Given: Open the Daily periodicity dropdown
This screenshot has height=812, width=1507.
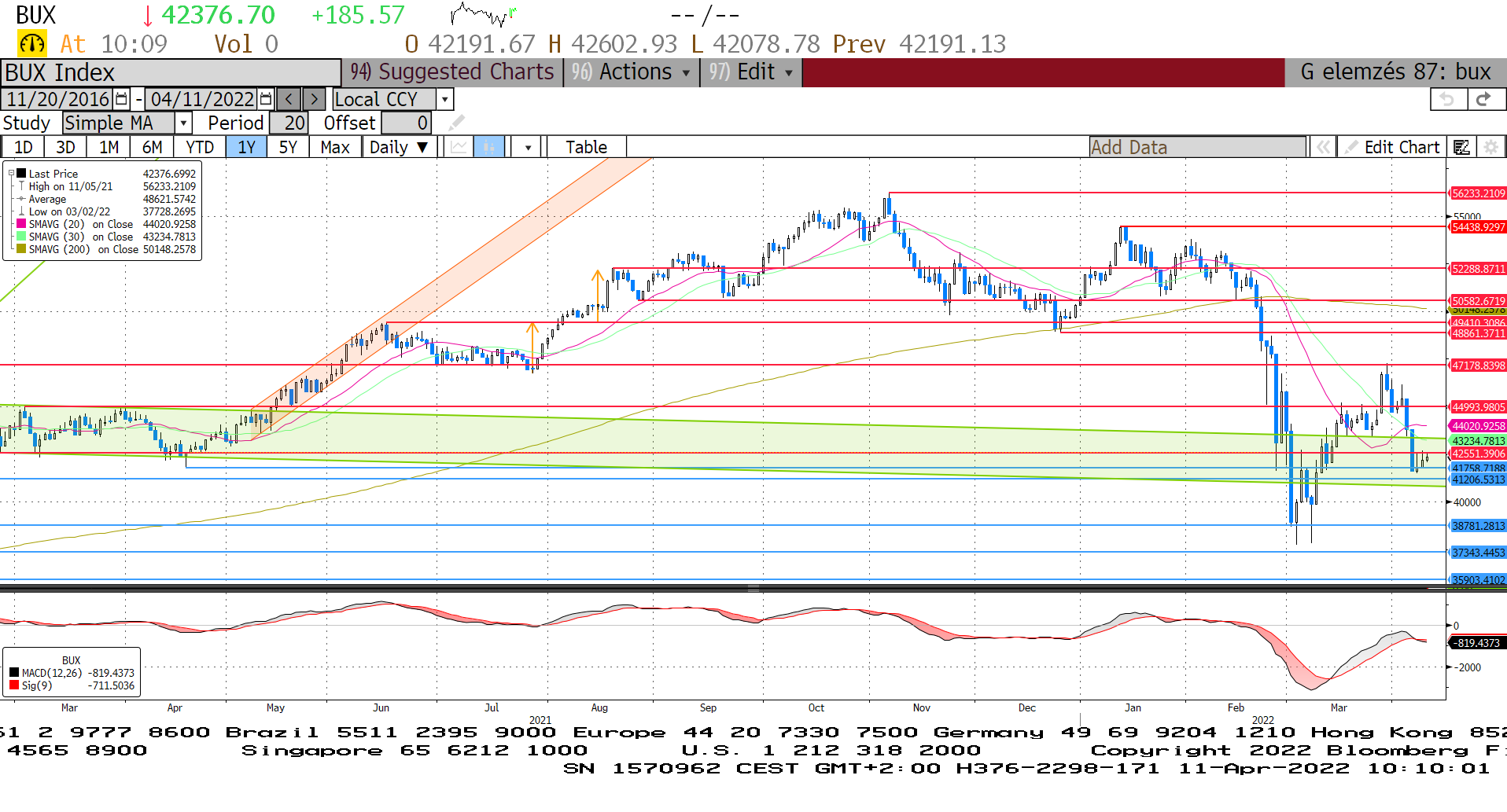Looking at the screenshot, I should [x=399, y=147].
